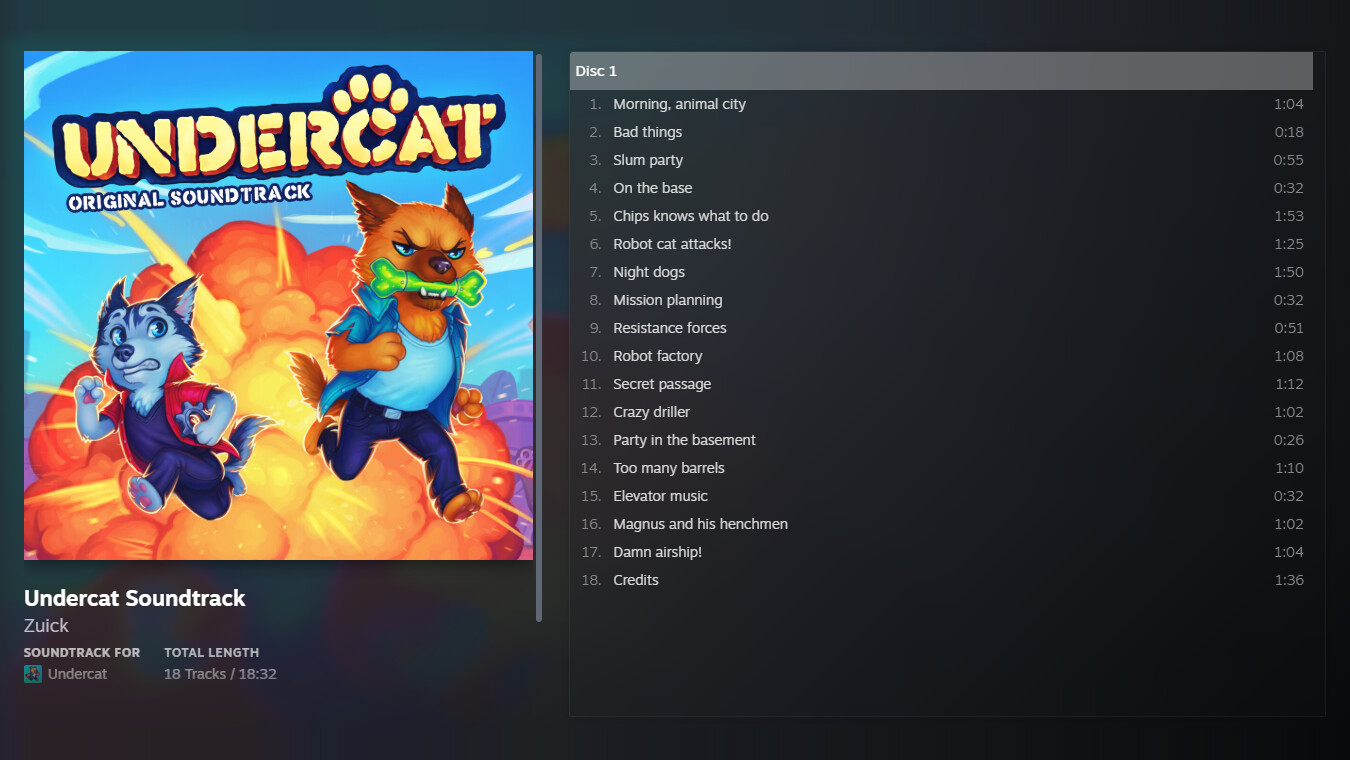This screenshot has height=760, width=1350.
Task: Play the Credits track
Action: click(x=635, y=579)
